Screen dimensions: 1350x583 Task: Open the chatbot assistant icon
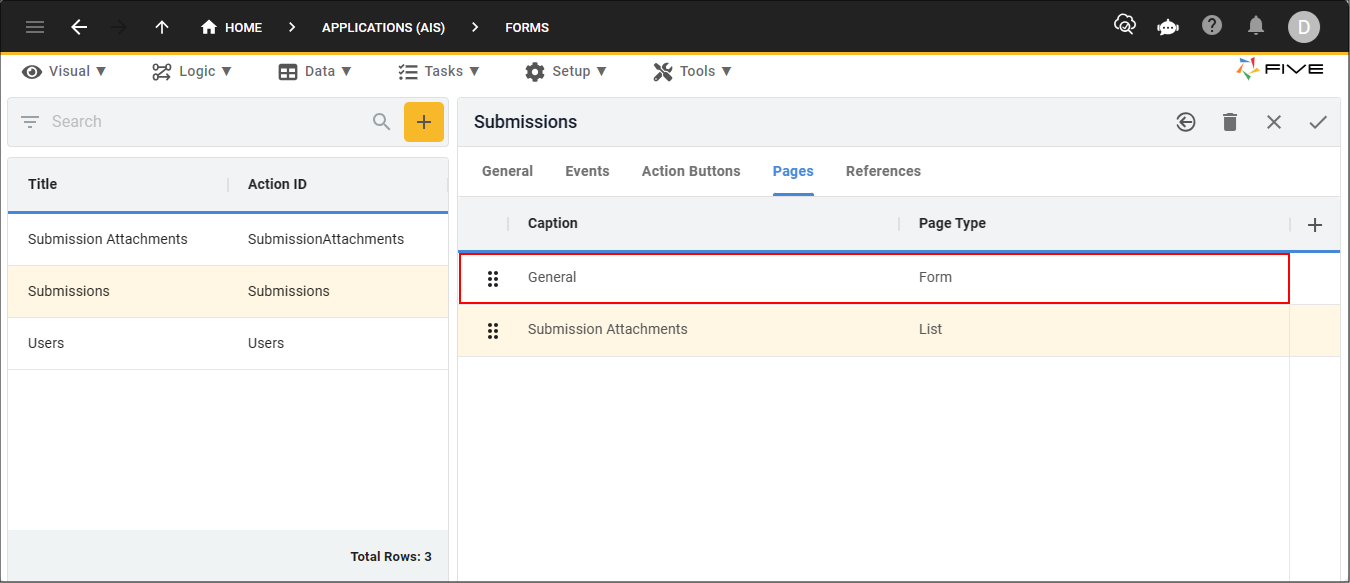(x=1168, y=27)
